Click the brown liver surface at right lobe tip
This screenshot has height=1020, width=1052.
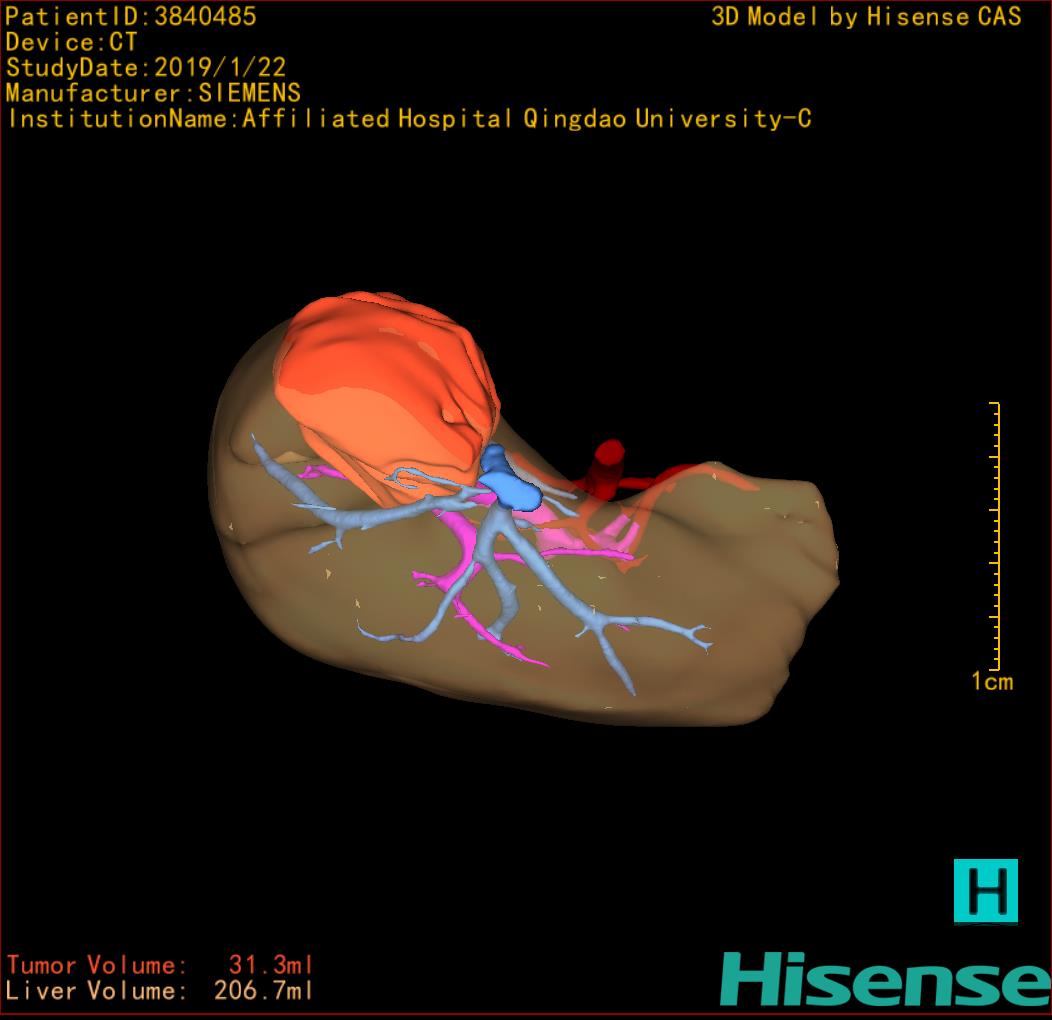coord(790,560)
